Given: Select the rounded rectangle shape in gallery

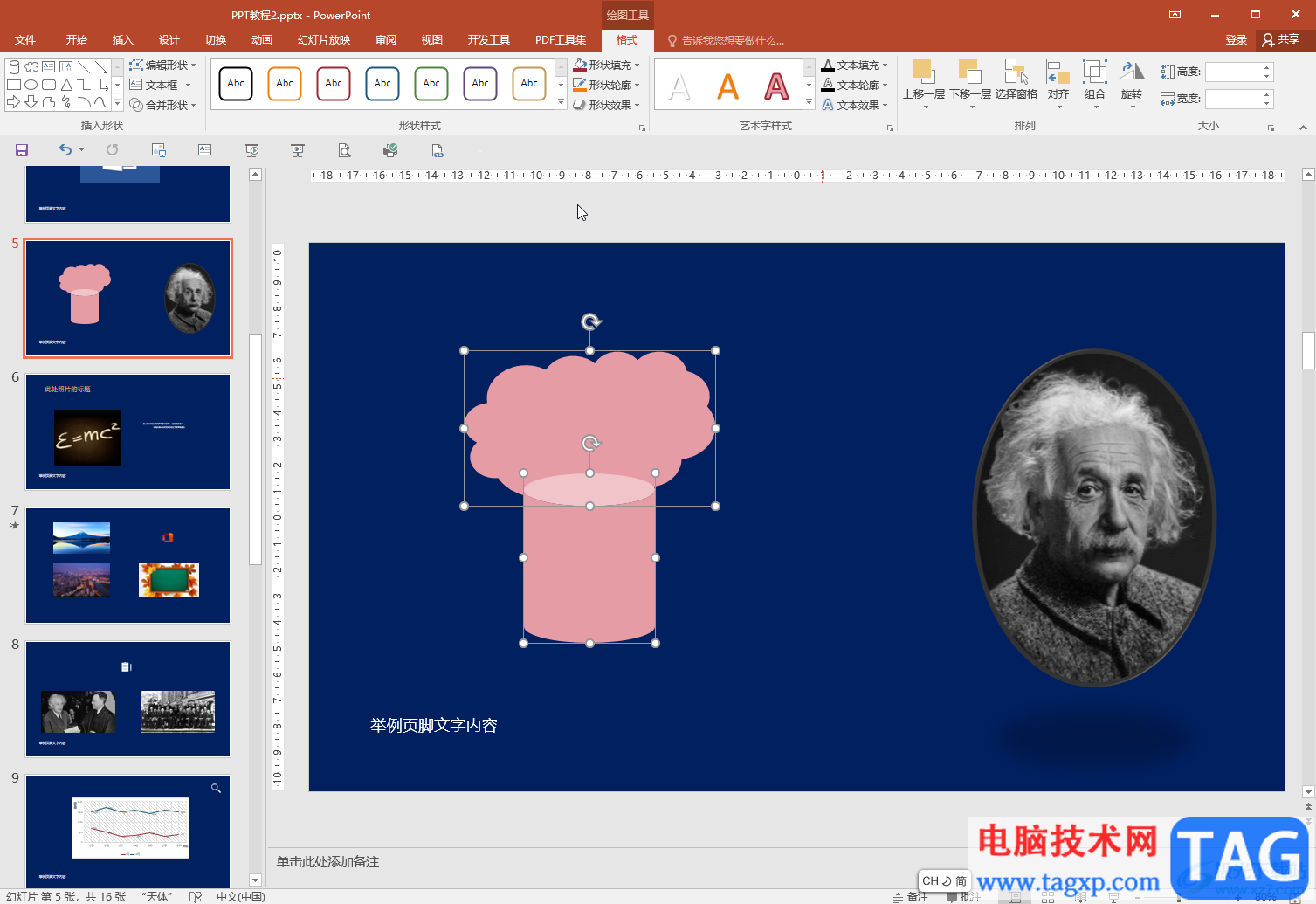Looking at the screenshot, I should tap(48, 85).
